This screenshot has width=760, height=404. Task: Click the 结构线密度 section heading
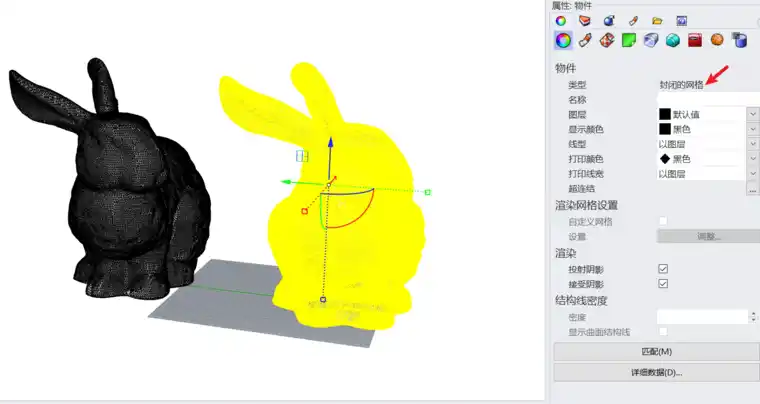[581, 301]
